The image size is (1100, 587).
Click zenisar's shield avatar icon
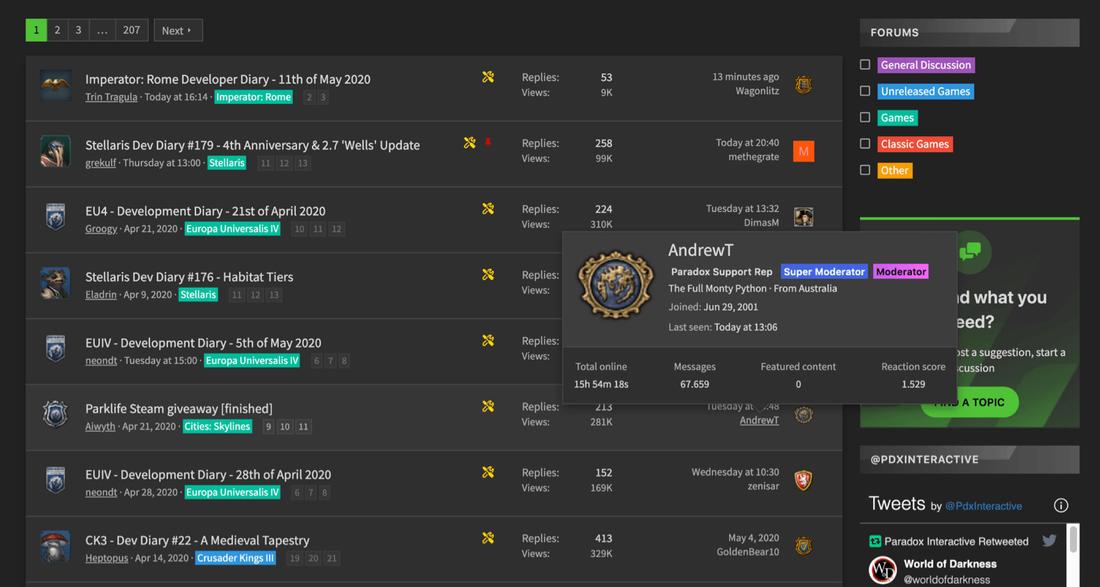[803, 481]
